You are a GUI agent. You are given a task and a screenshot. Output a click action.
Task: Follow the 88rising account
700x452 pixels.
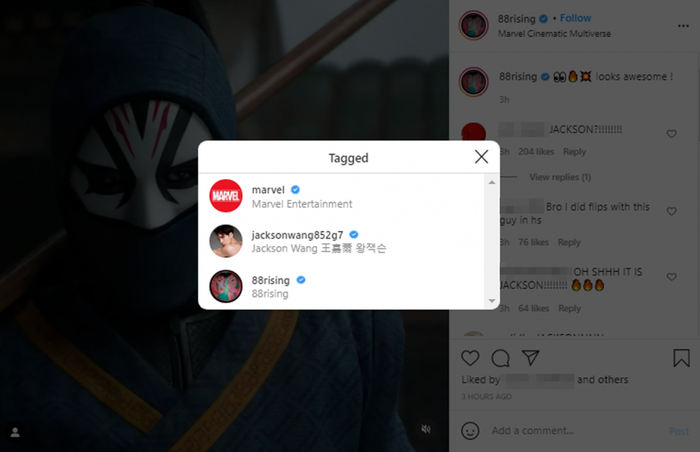click(x=575, y=18)
